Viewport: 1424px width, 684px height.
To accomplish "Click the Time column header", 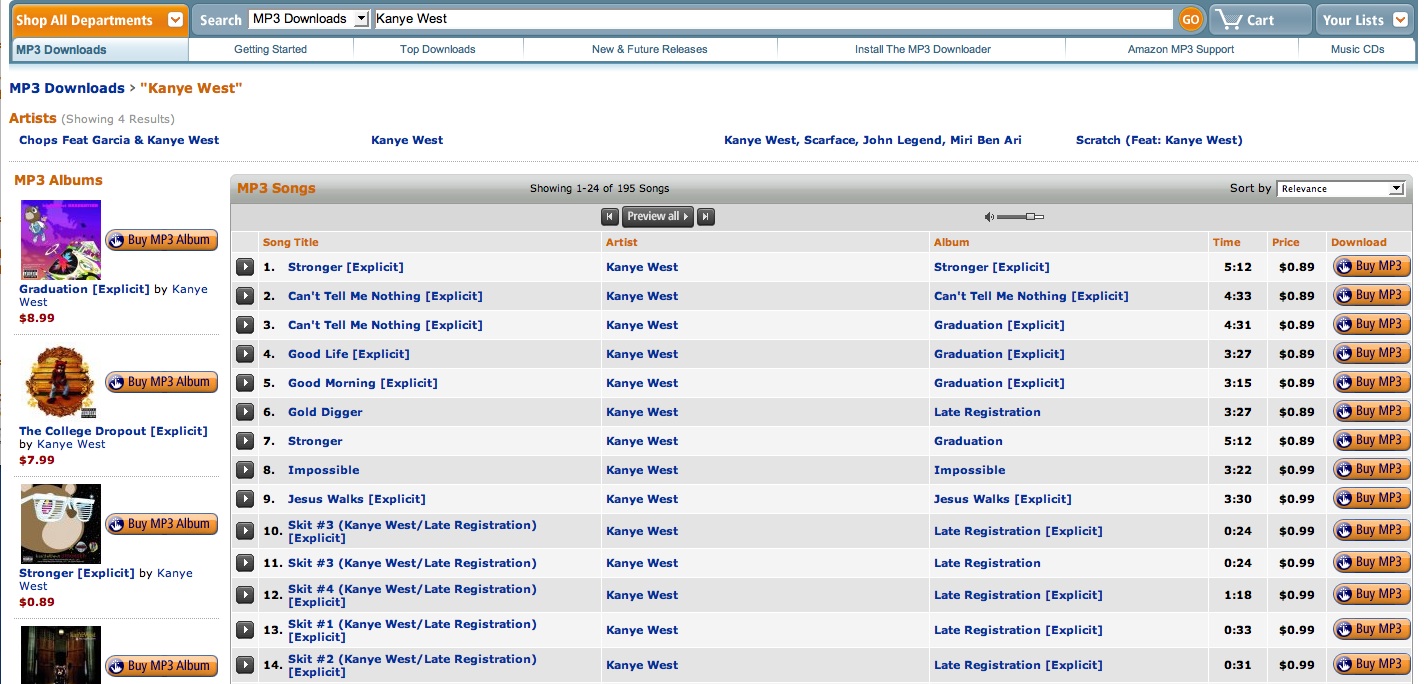I will pyautogui.click(x=1226, y=242).
